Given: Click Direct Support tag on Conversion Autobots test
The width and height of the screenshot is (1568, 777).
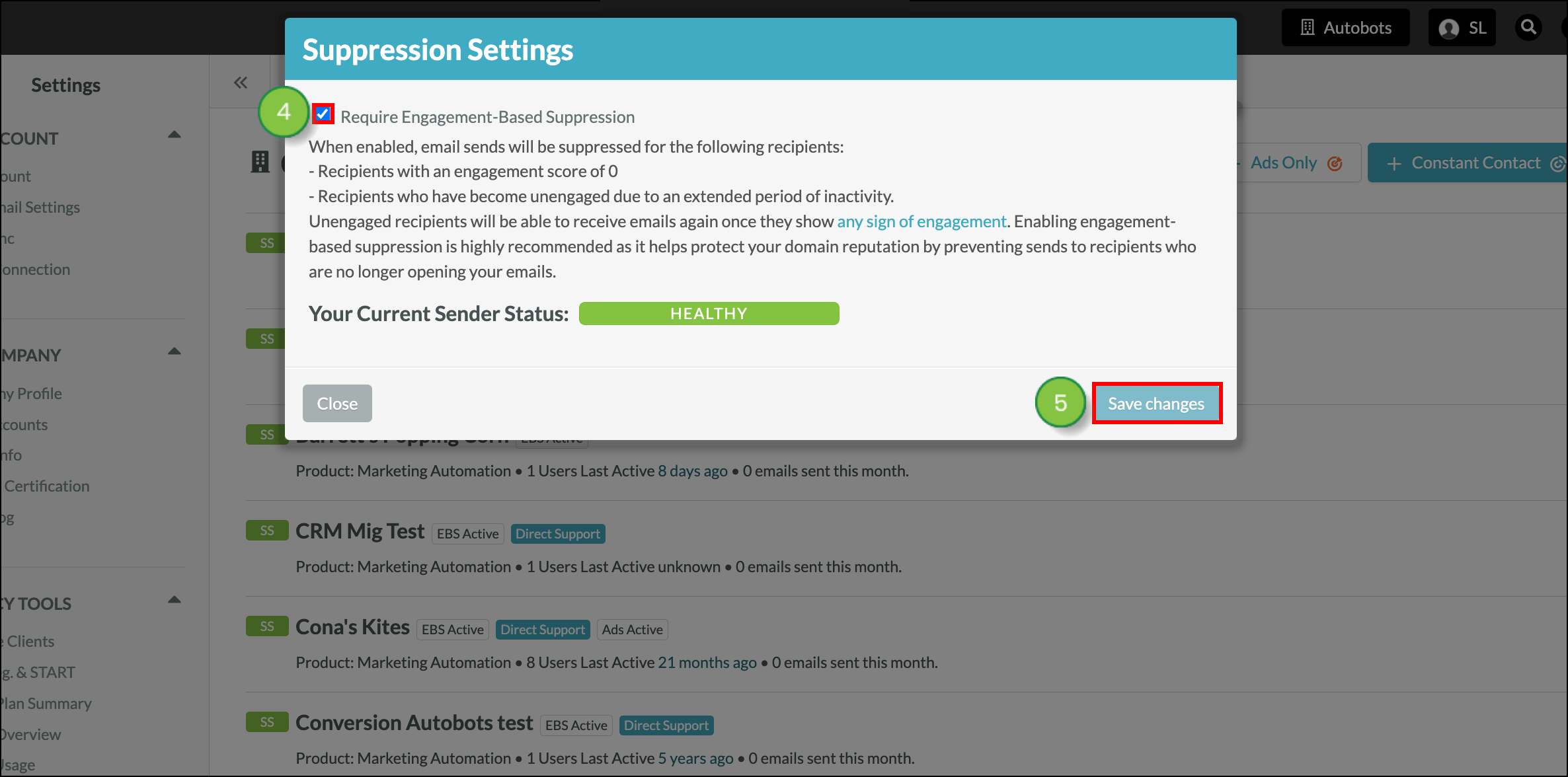Looking at the screenshot, I should tap(666, 725).
